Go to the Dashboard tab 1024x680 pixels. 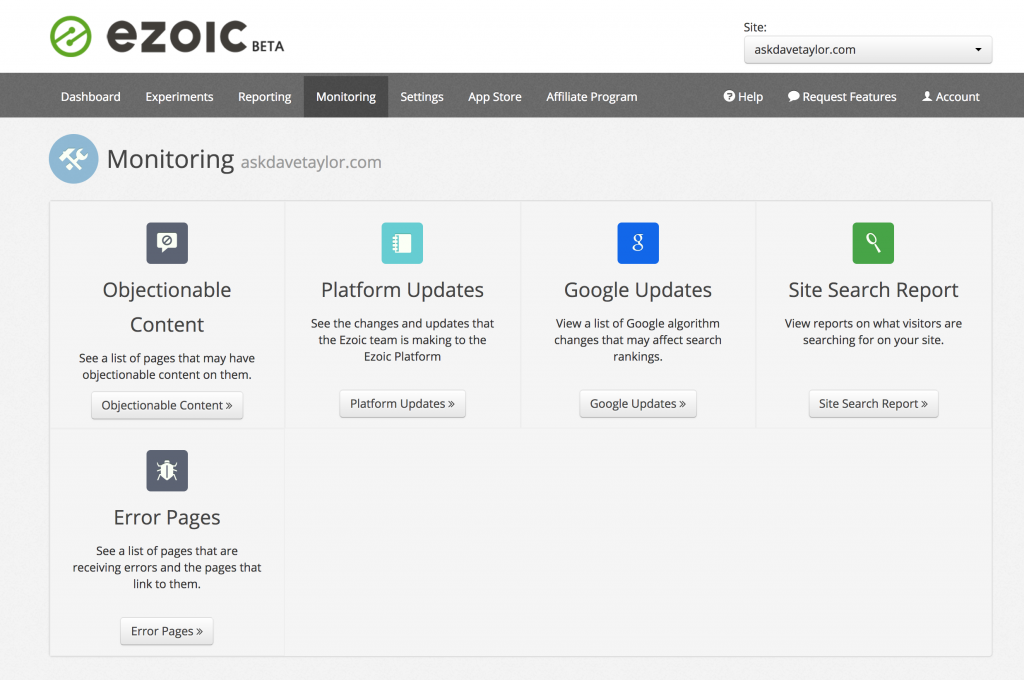91,97
